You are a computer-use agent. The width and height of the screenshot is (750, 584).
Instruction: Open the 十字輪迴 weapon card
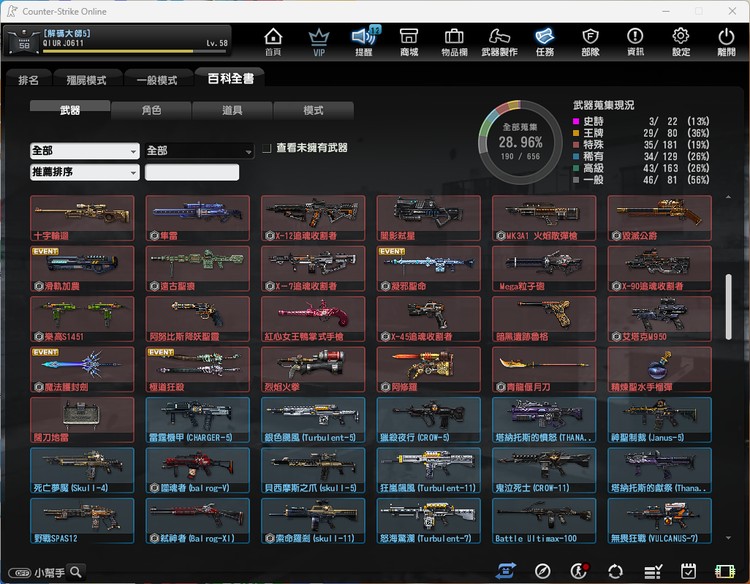(82, 218)
